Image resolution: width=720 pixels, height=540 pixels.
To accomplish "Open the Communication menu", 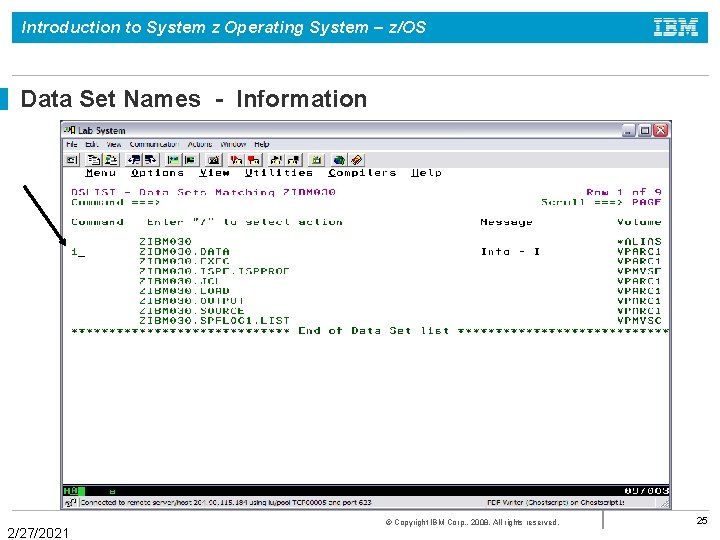I will [x=154, y=144].
